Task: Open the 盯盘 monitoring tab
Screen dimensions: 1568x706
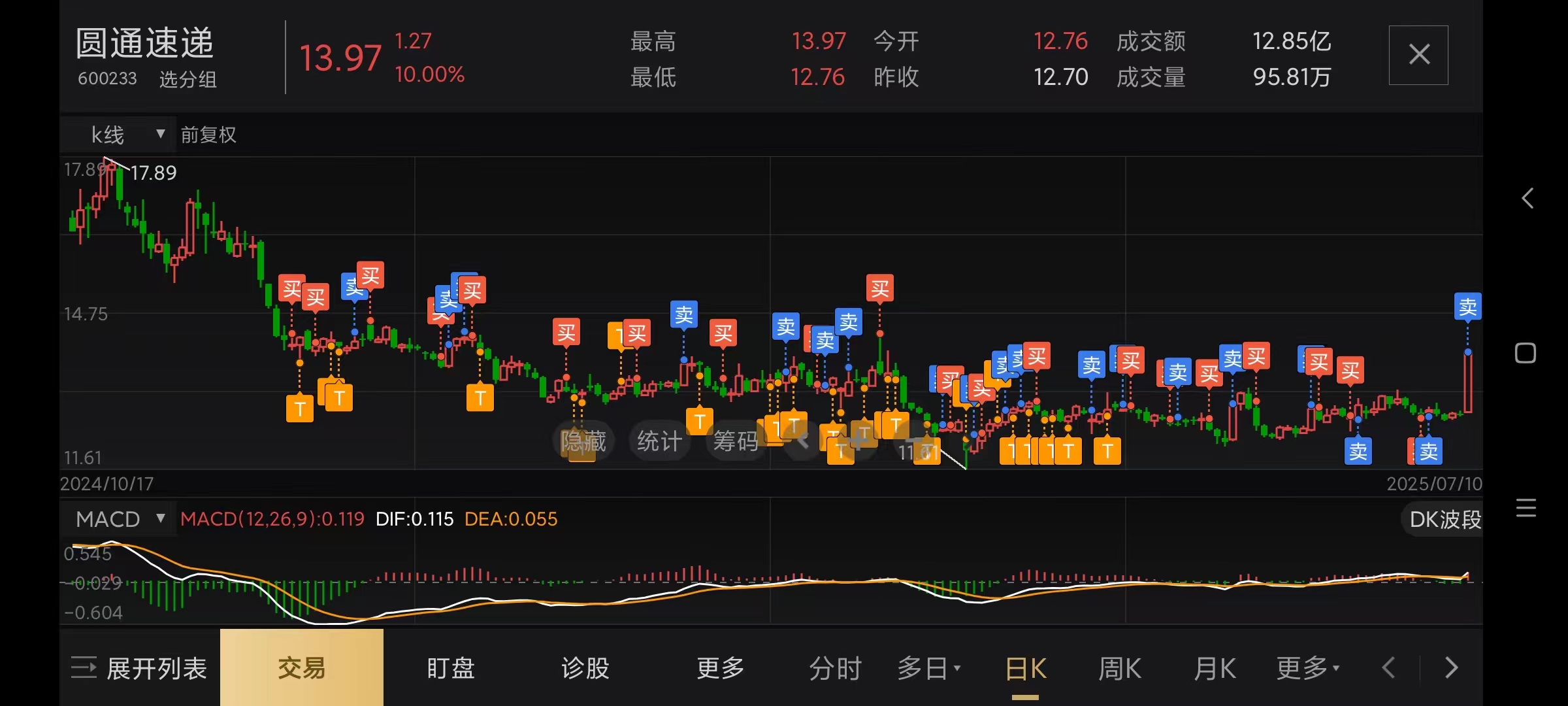Action: 451,668
